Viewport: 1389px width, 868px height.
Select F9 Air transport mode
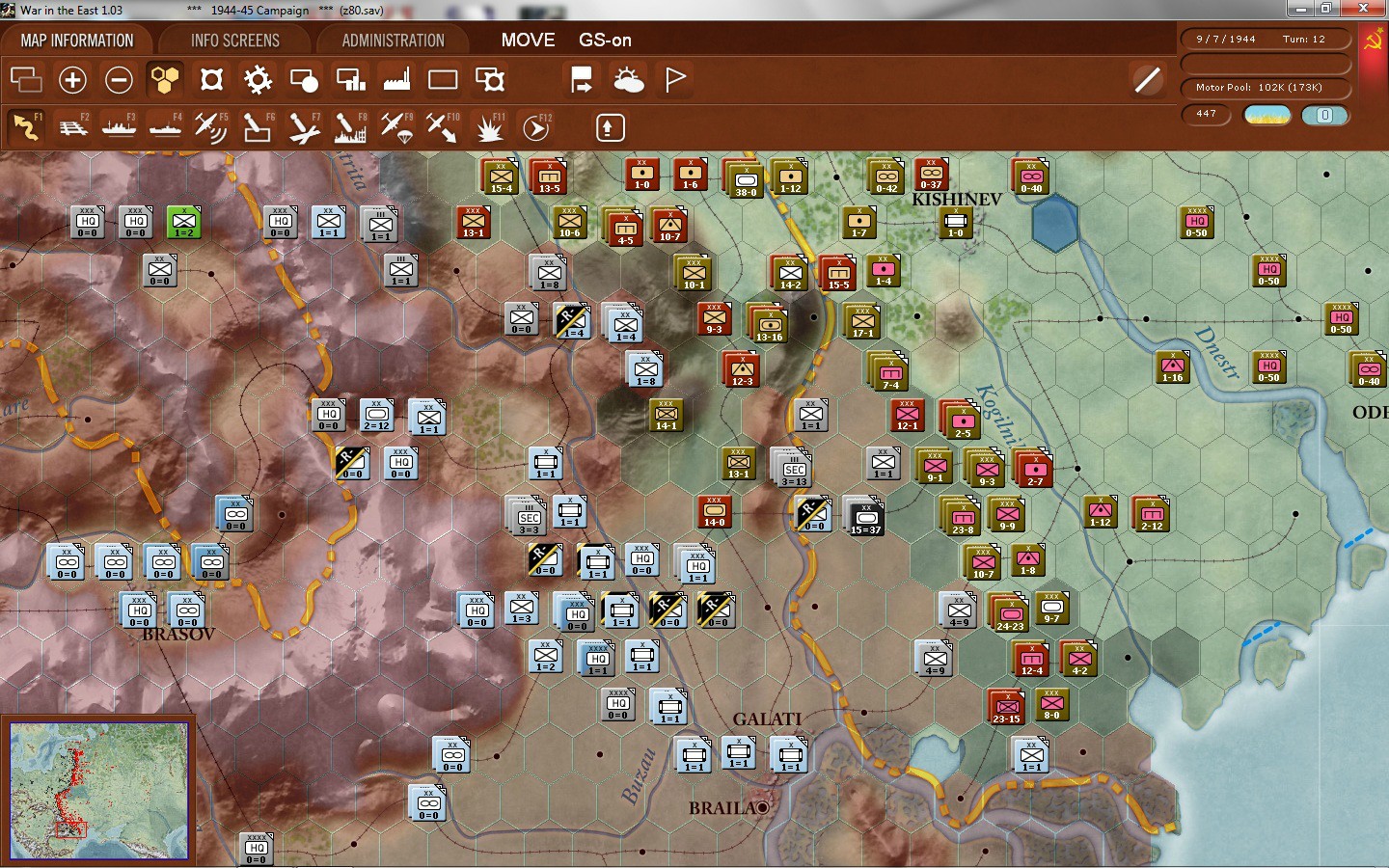(x=396, y=127)
